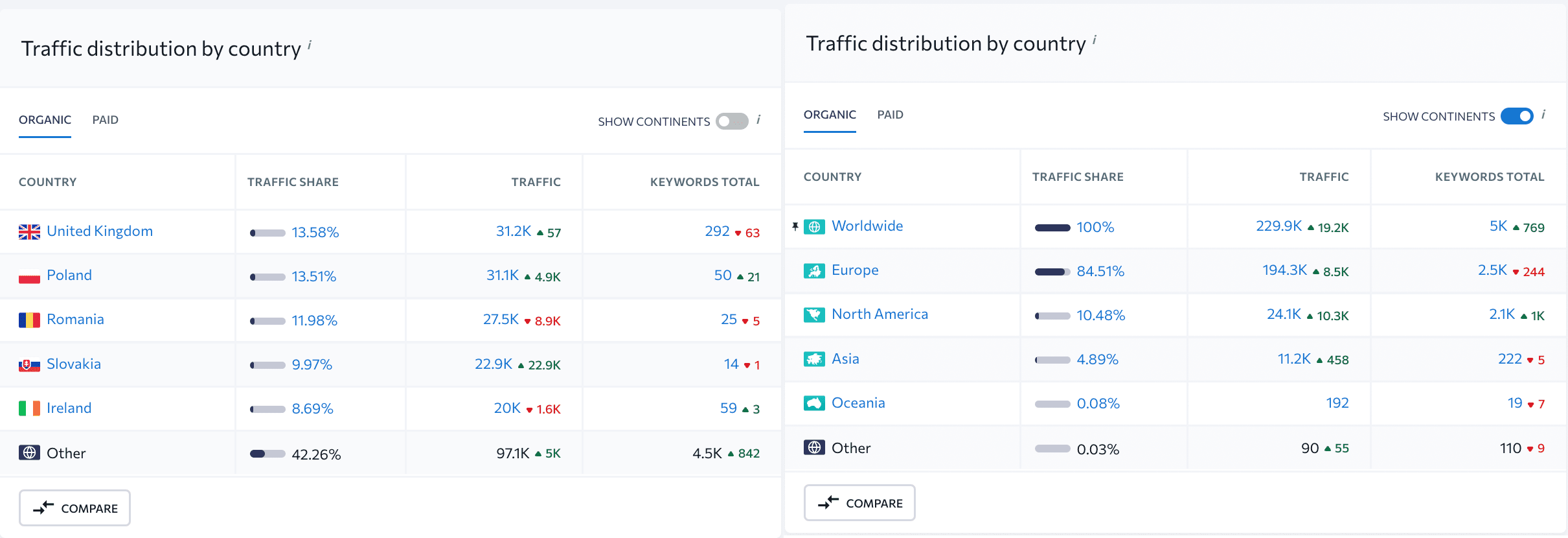The width and height of the screenshot is (1568, 538).
Task: Click the 97.1K traffic value
Action: (x=513, y=453)
